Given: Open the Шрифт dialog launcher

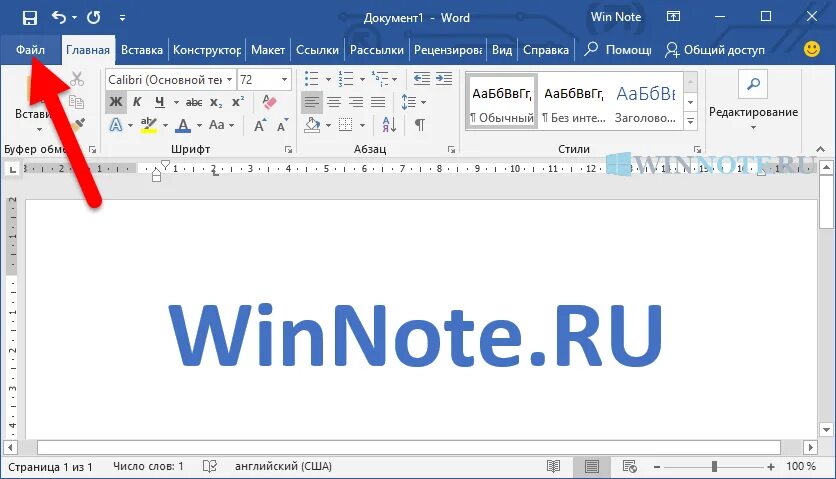Looking at the screenshot, I should pyautogui.click(x=288, y=150).
